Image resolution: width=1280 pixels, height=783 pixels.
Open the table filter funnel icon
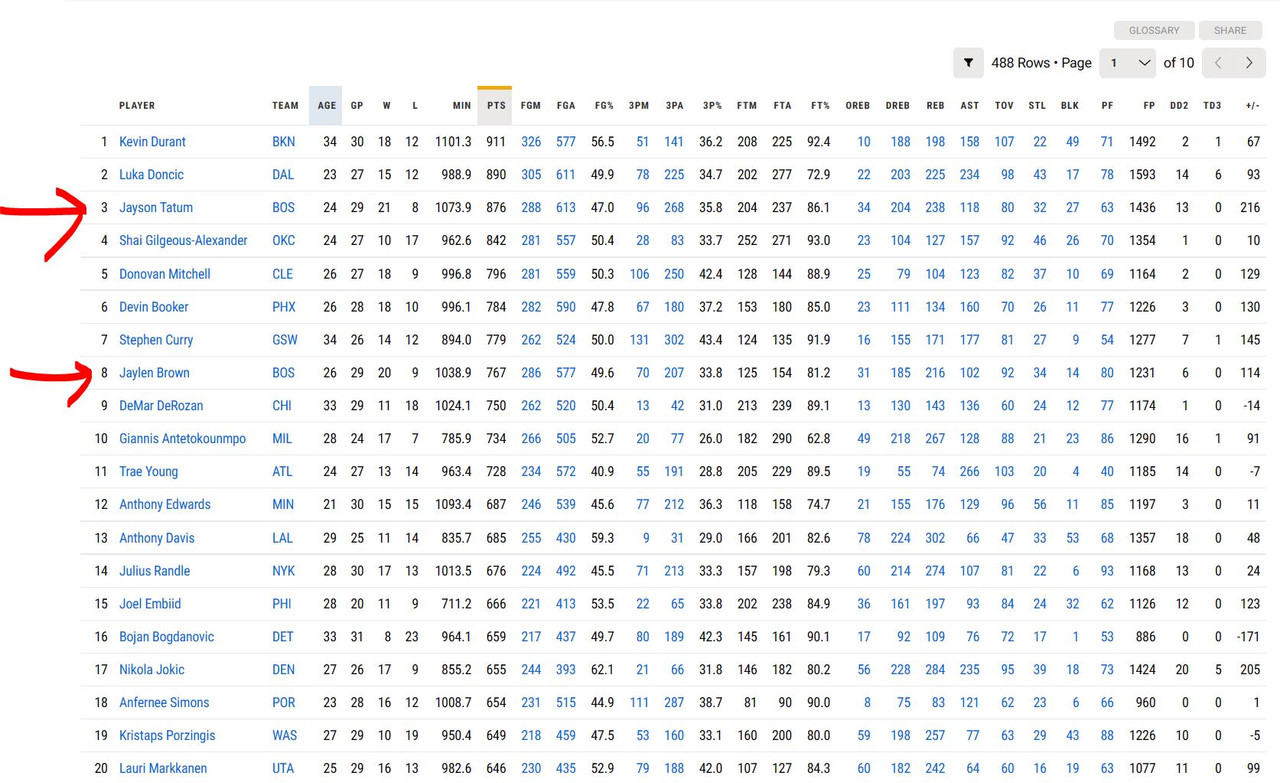tap(968, 63)
